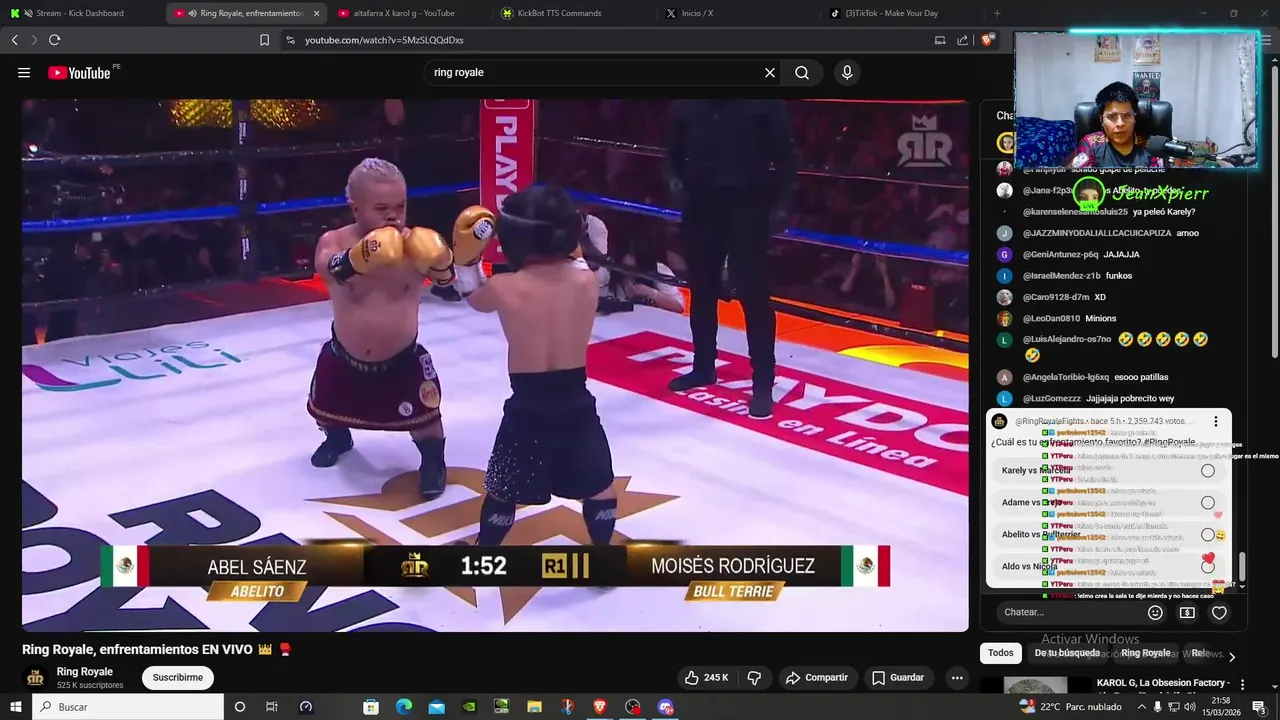Click the browser address bar URL
The height and width of the screenshot is (720, 1280).
[x=384, y=40]
